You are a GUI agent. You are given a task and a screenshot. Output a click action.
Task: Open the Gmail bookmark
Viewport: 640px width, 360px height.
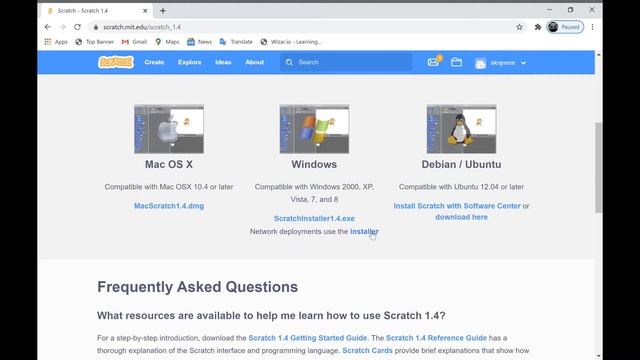pyautogui.click(x=134, y=42)
